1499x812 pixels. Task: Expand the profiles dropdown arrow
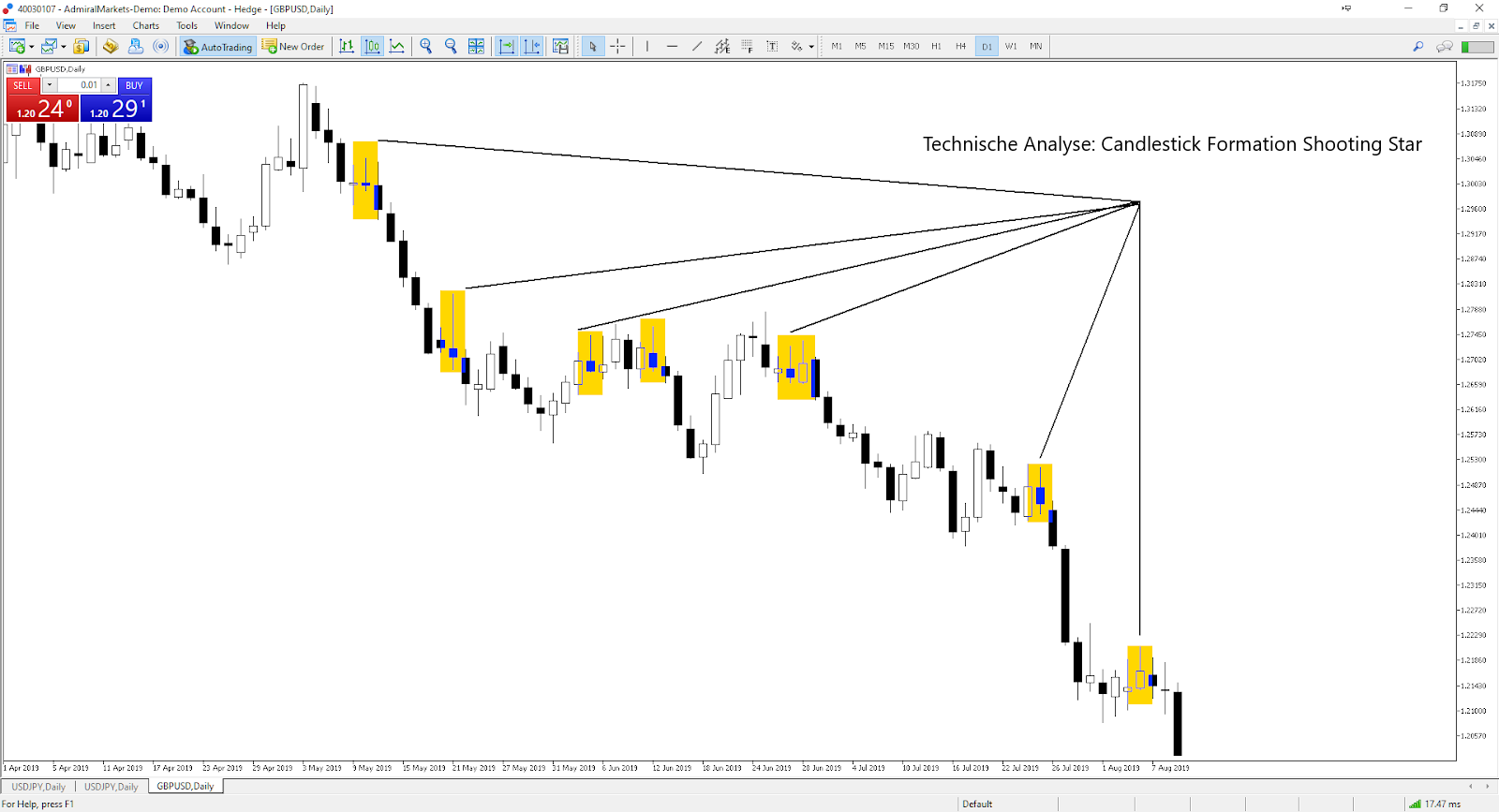pyautogui.click(x=64, y=46)
